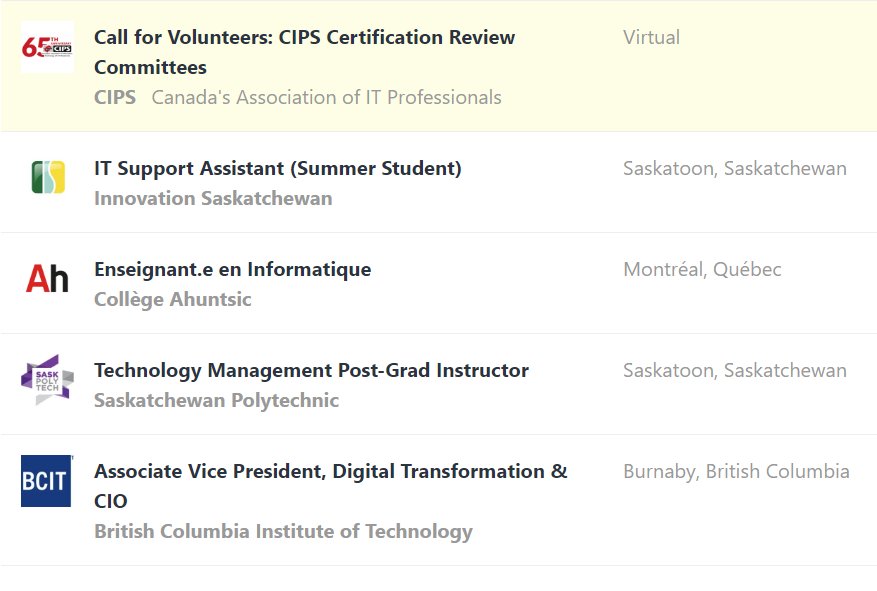Click the Montréal, Québec location text
The image size is (877, 591).
tap(702, 269)
